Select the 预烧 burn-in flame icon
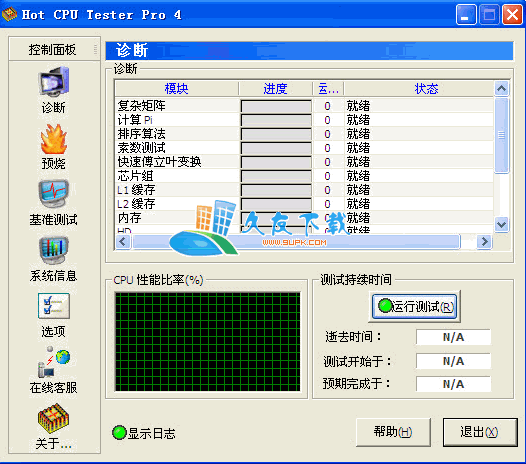 pyautogui.click(x=54, y=139)
